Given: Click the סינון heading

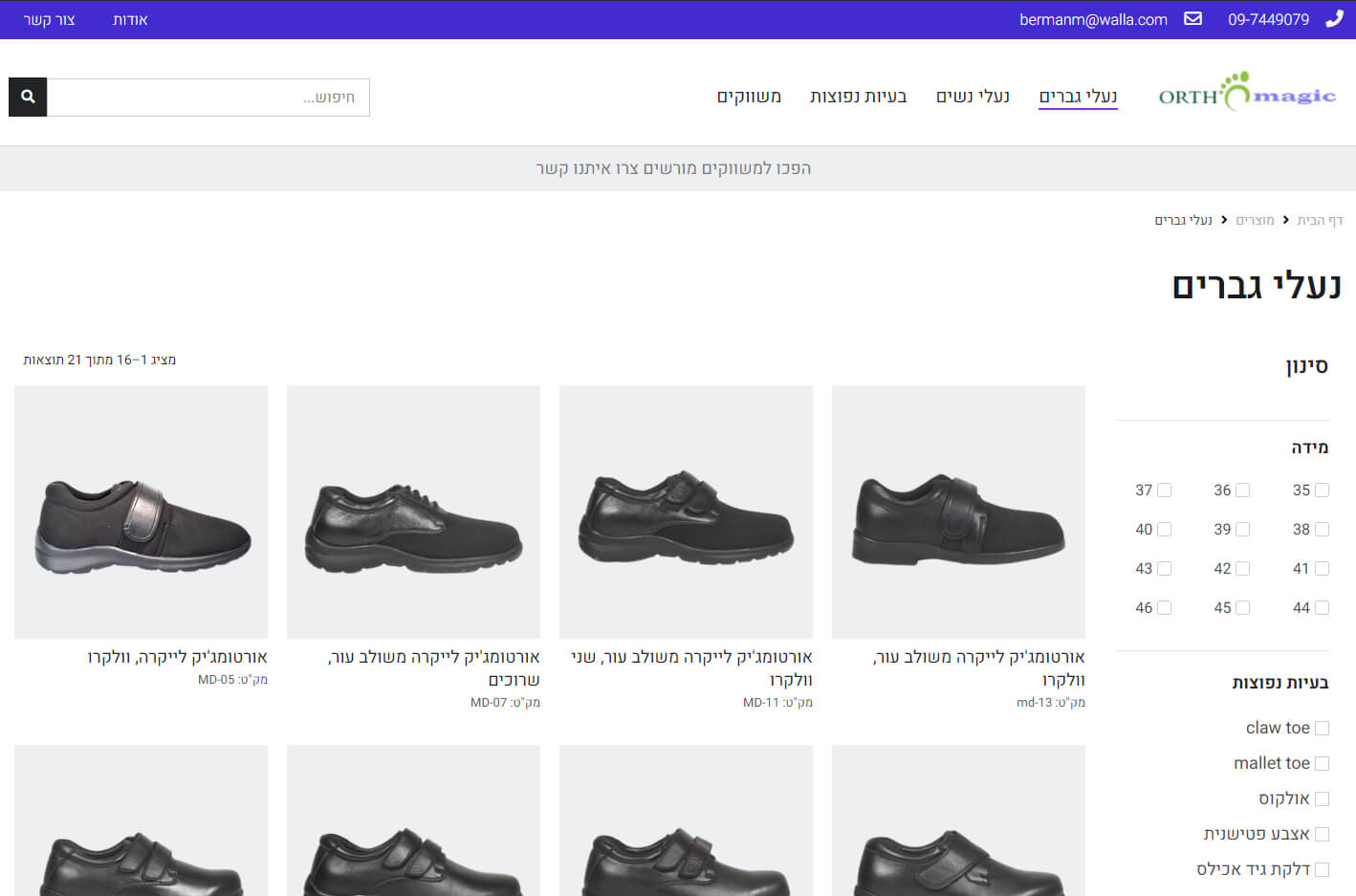Looking at the screenshot, I should tap(1306, 365).
